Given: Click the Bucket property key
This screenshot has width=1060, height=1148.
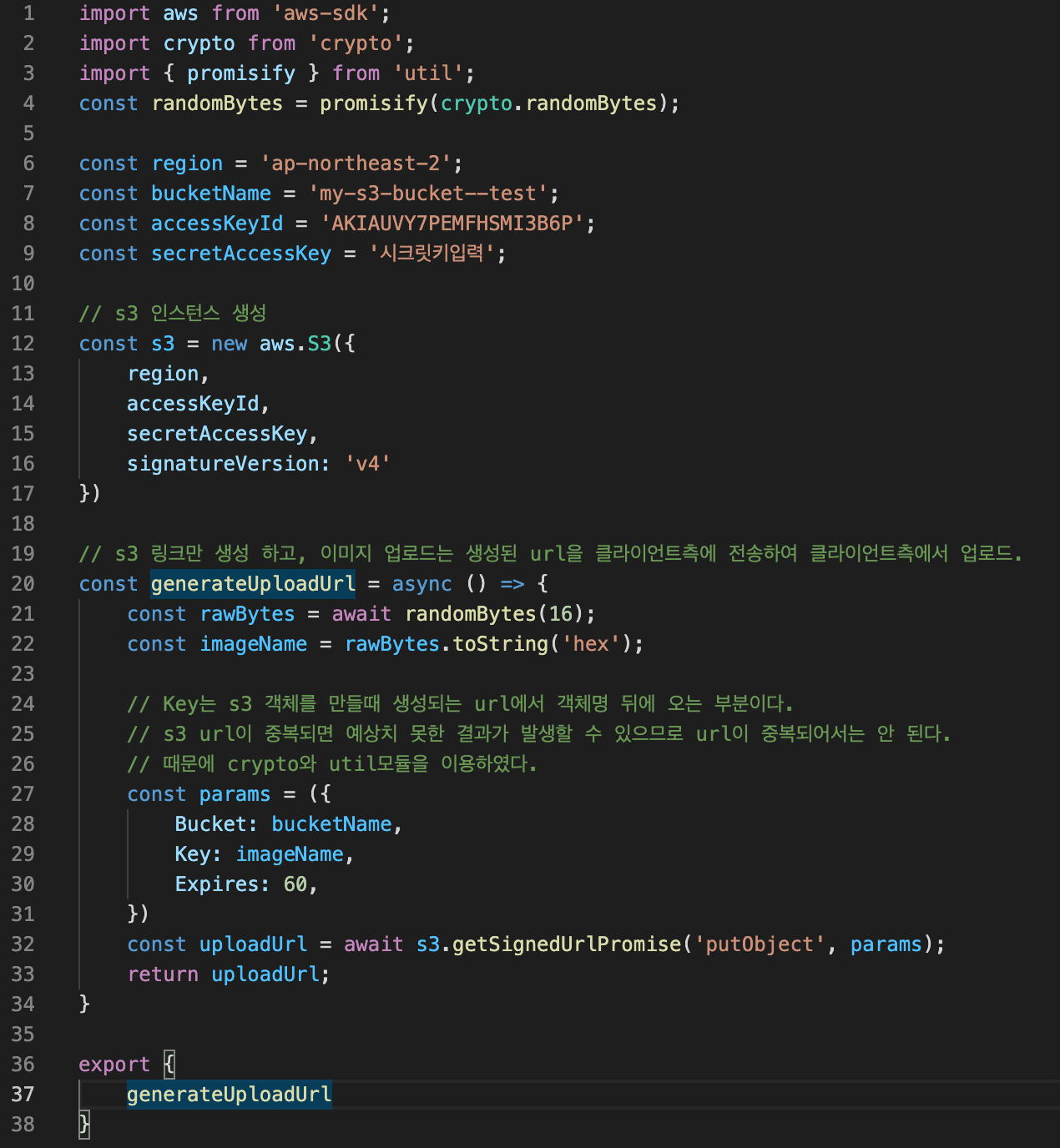Looking at the screenshot, I should point(211,824).
